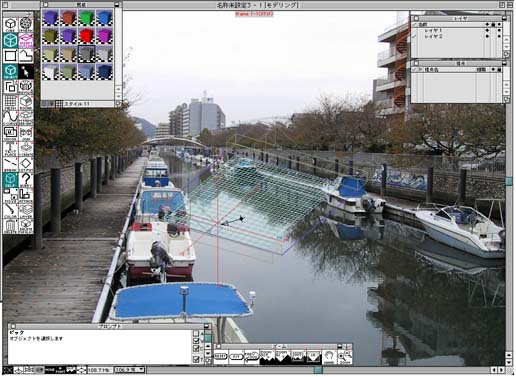
Task: Select the Hand pan tool
Action: [x=329, y=357]
